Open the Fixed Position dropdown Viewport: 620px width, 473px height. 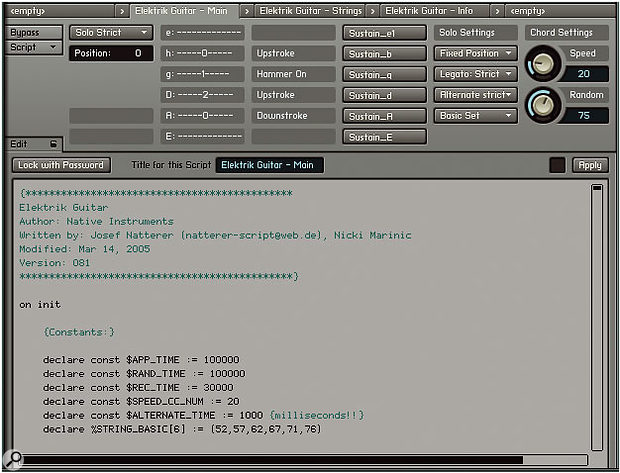pos(475,53)
